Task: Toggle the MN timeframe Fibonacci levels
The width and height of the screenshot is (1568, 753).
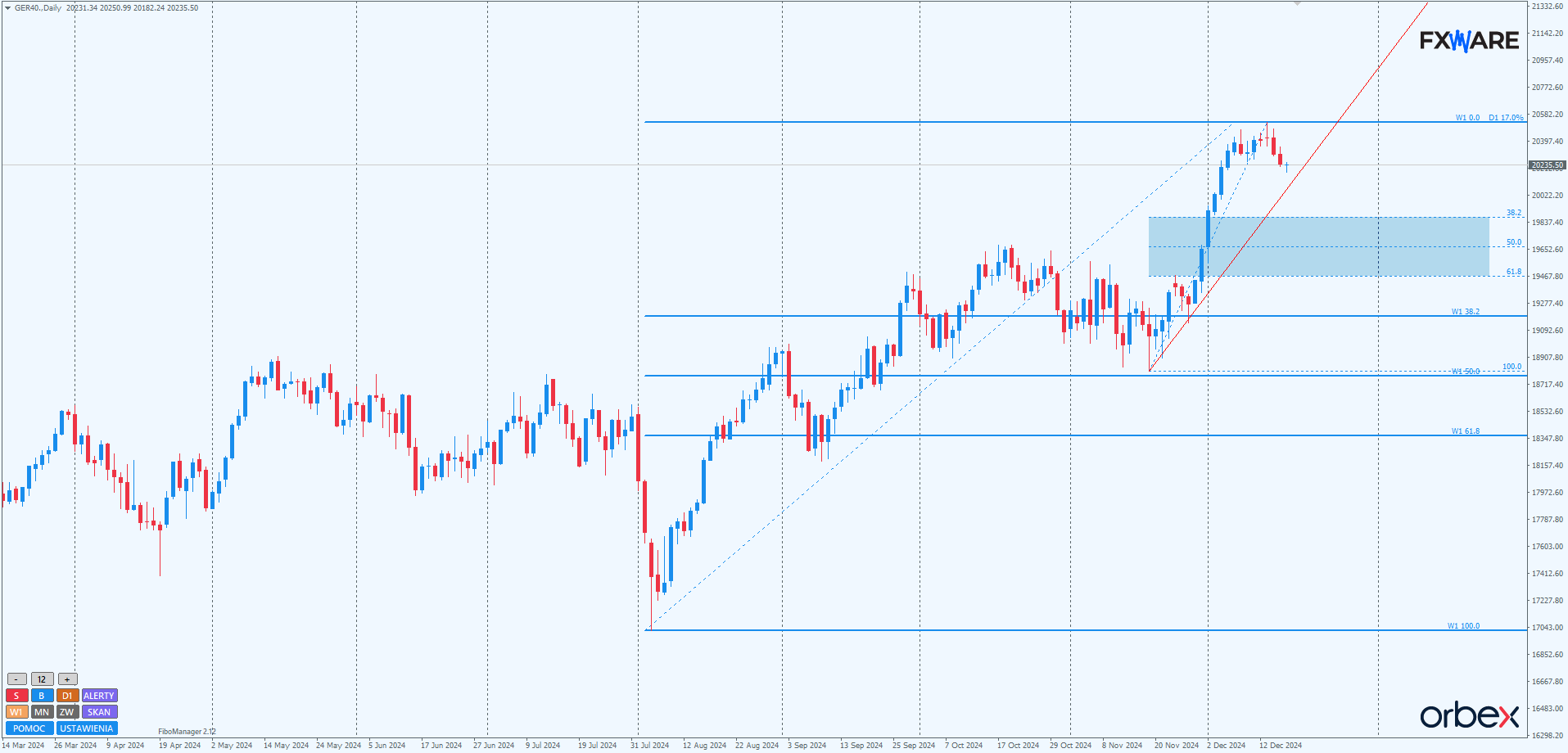Action: coord(42,712)
